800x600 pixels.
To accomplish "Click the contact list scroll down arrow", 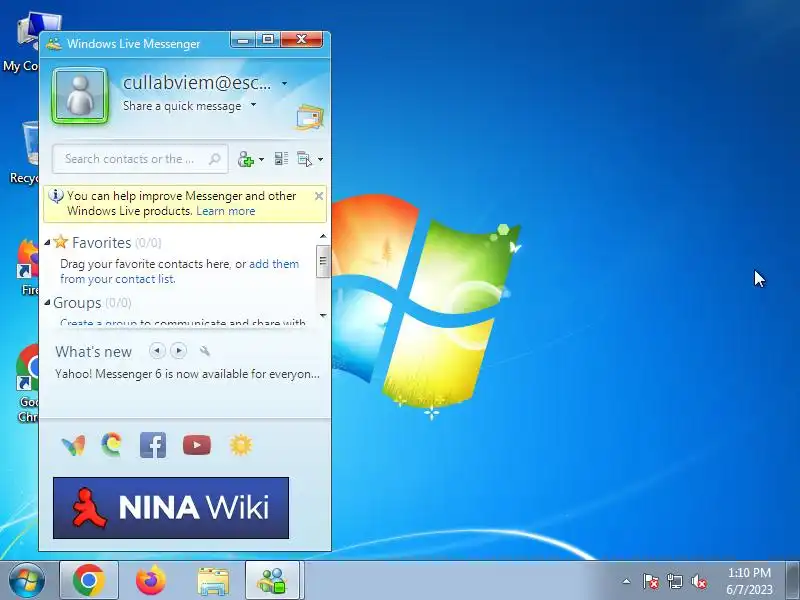I will click(323, 316).
